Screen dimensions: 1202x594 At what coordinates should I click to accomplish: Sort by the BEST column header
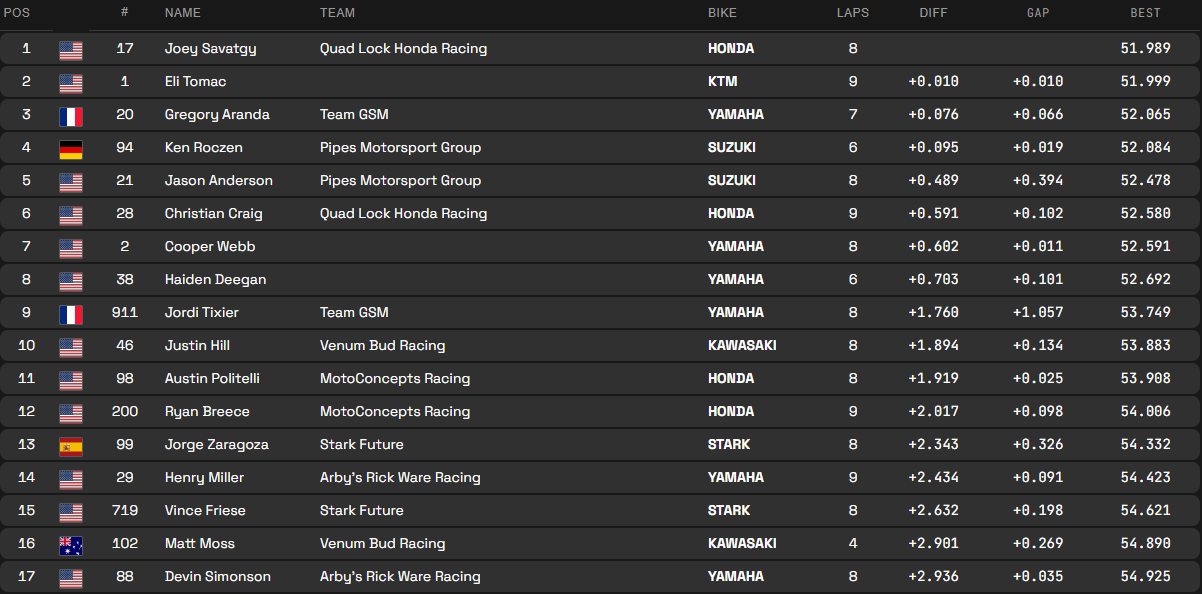[x=1145, y=13]
